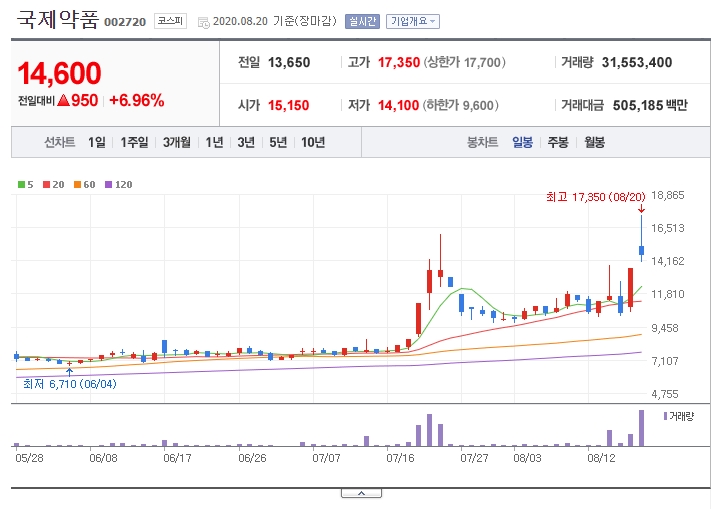Select the 1일 line chart period
This screenshot has width=711, height=509.
(97, 142)
